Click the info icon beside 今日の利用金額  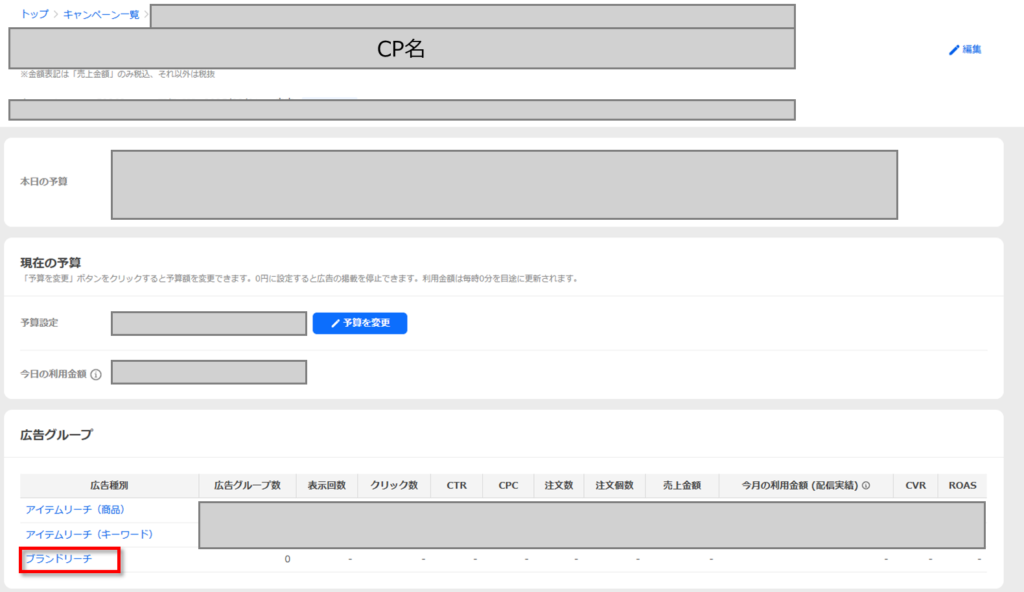click(96, 375)
